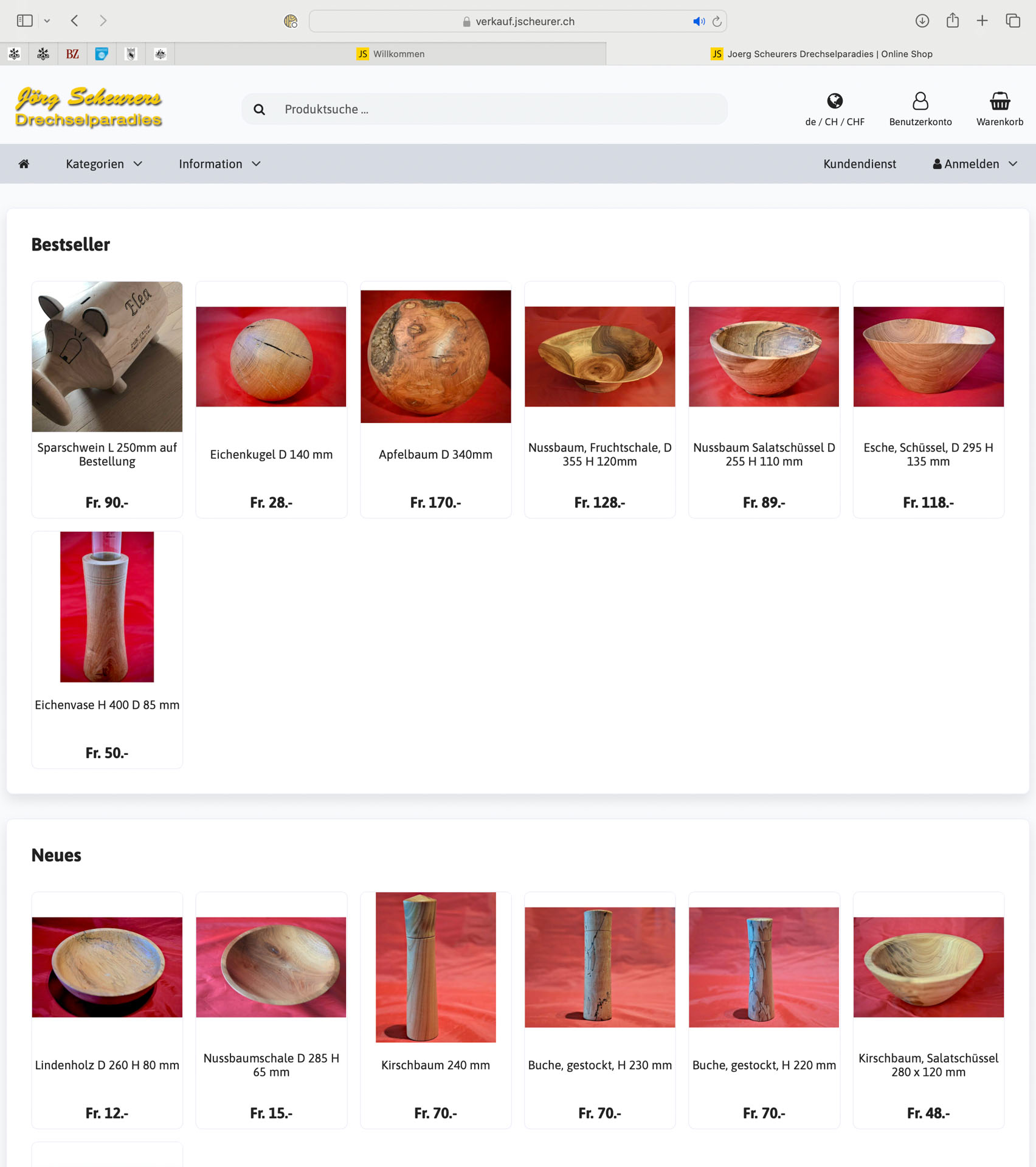1036x1167 pixels.
Task: Open Buche, gestockt, H 220 mm link
Action: tap(764, 1065)
